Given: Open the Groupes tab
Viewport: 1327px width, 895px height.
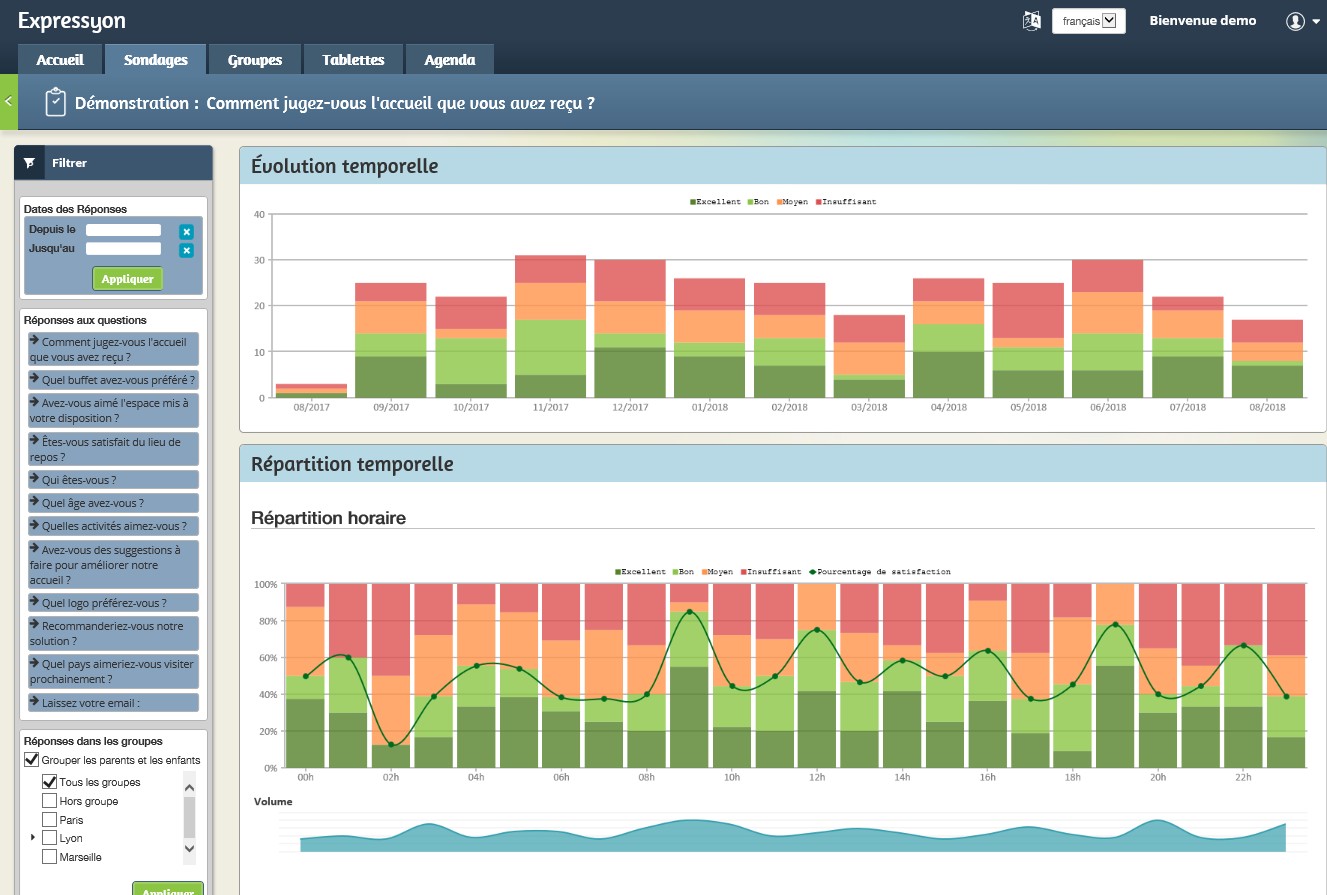Looking at the screenshot, I should [255, 60].
